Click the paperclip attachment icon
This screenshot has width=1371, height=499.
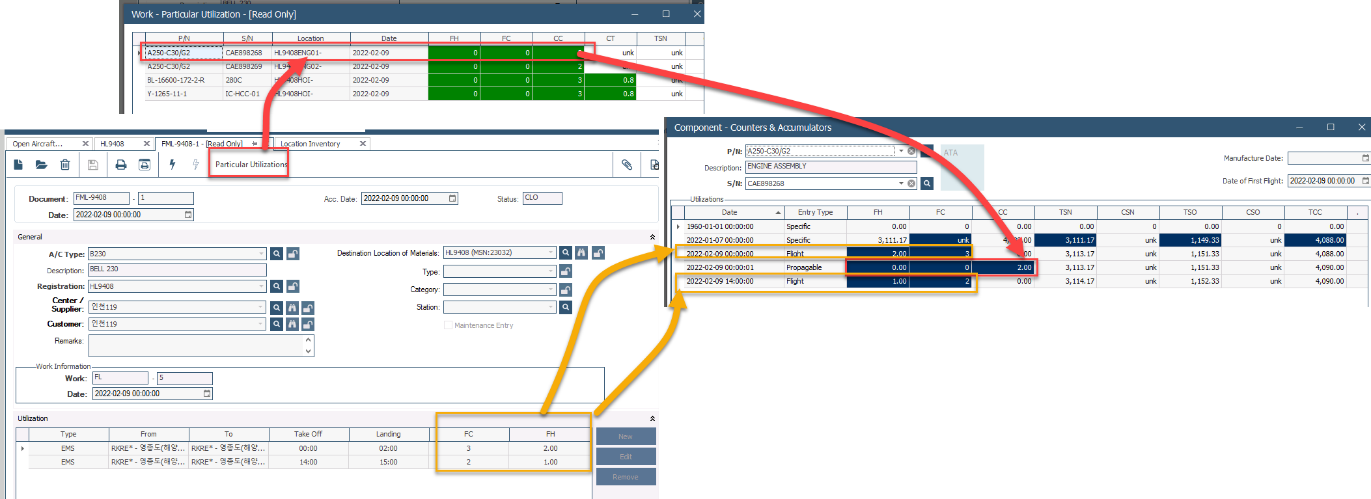627,165
